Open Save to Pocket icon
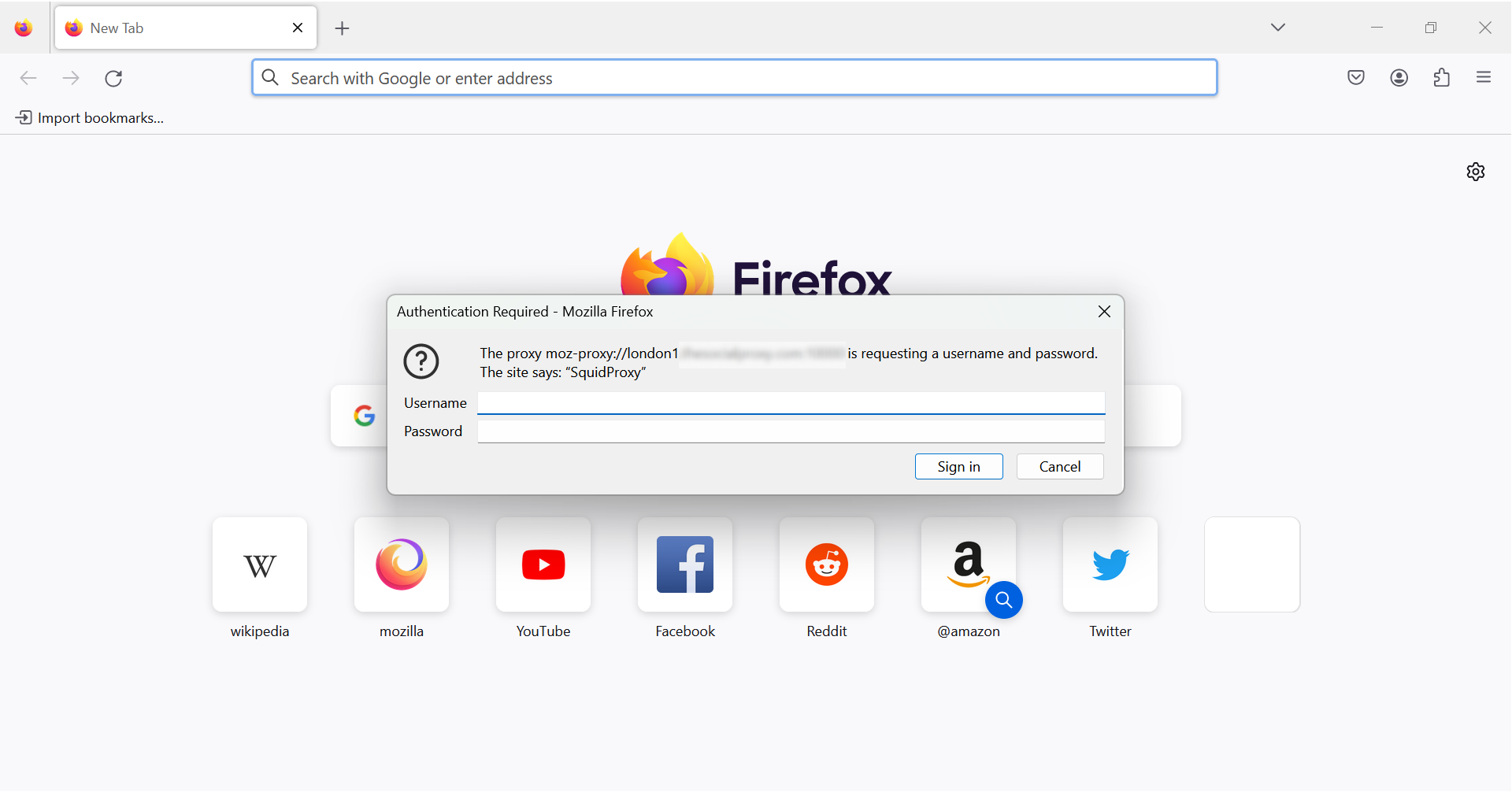The image size is (1512, 792). click(x=1356, y=77)
